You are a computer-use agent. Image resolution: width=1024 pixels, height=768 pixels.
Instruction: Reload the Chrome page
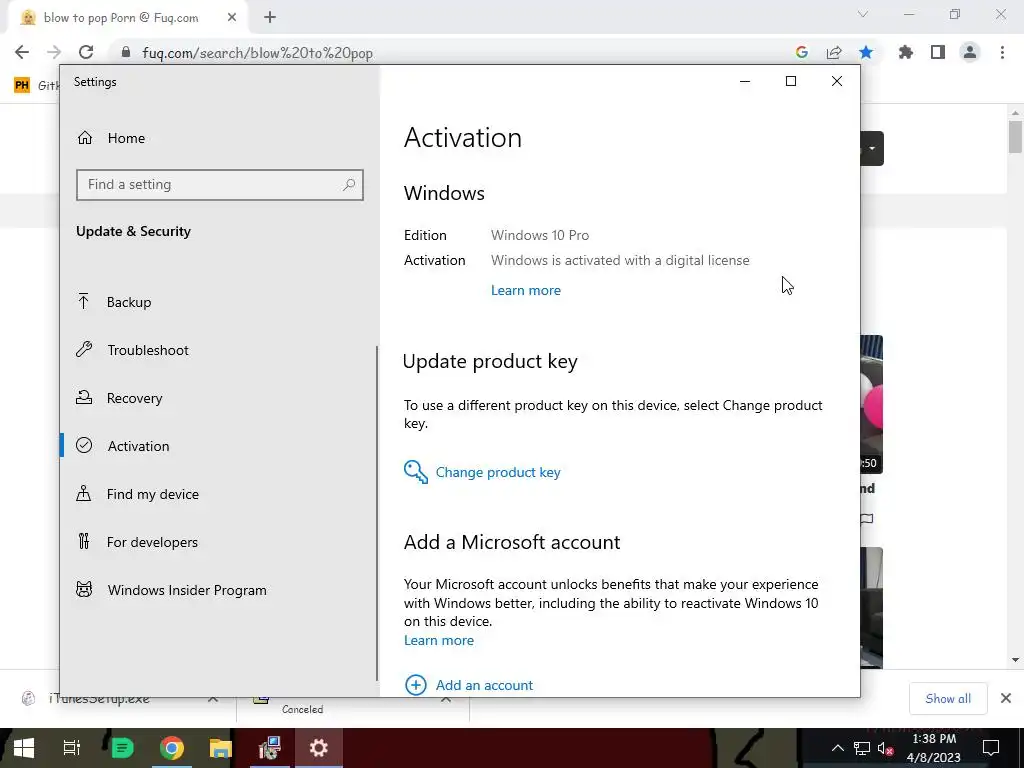86,52
